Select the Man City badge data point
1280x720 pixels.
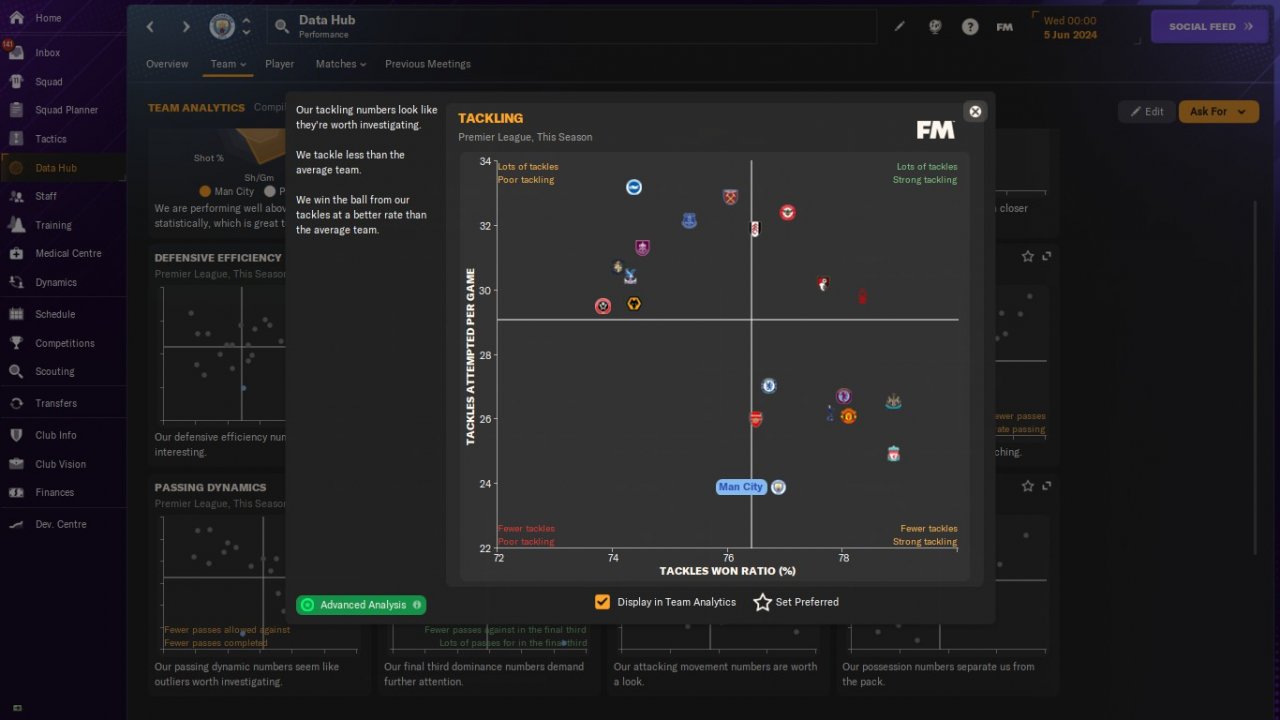point(778,487)
